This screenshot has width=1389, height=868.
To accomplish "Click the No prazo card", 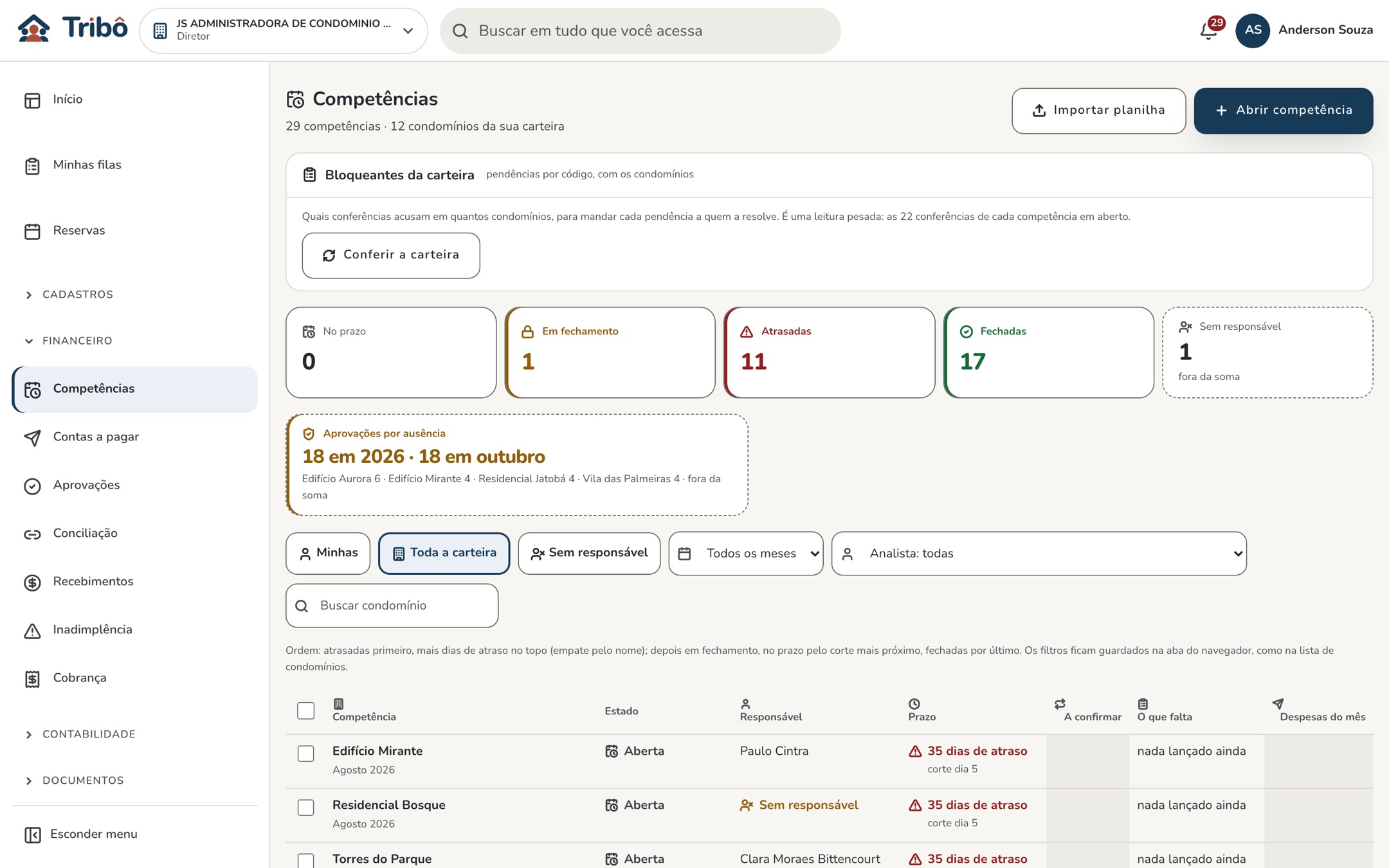I will (391, 352).
